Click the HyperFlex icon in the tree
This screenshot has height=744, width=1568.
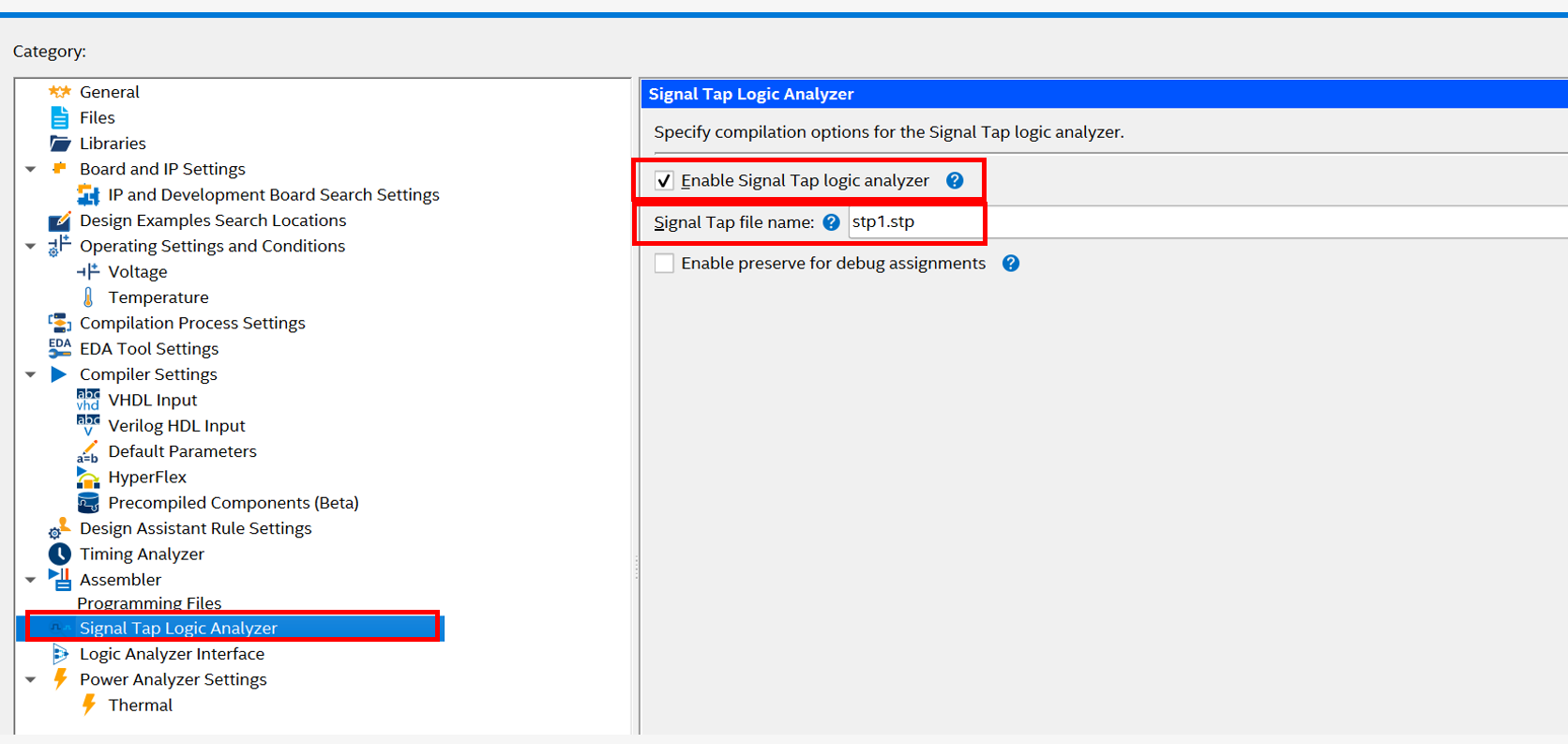click(x=88, y=478)
